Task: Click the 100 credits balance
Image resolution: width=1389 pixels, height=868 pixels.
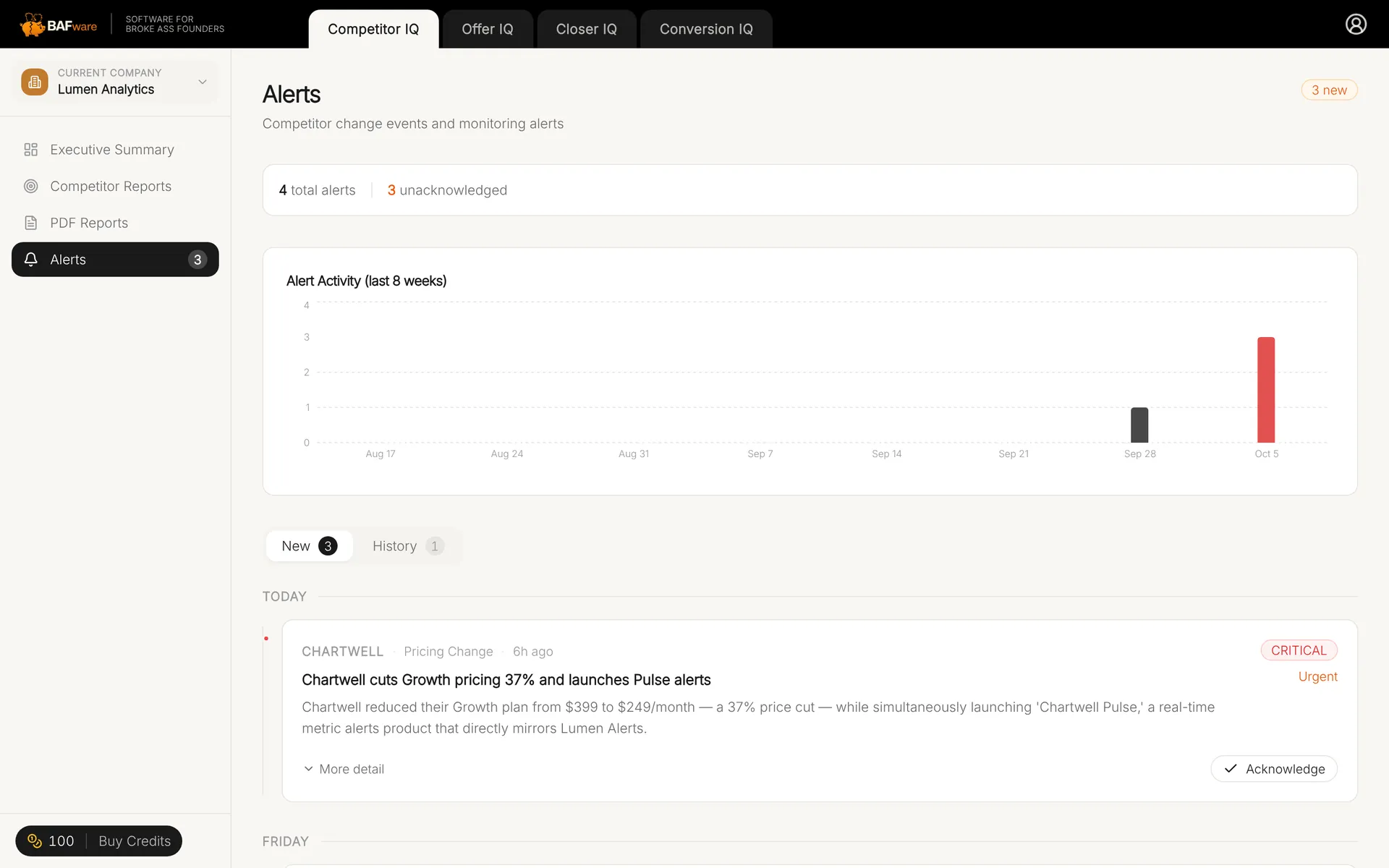Action: coord(61,841)
